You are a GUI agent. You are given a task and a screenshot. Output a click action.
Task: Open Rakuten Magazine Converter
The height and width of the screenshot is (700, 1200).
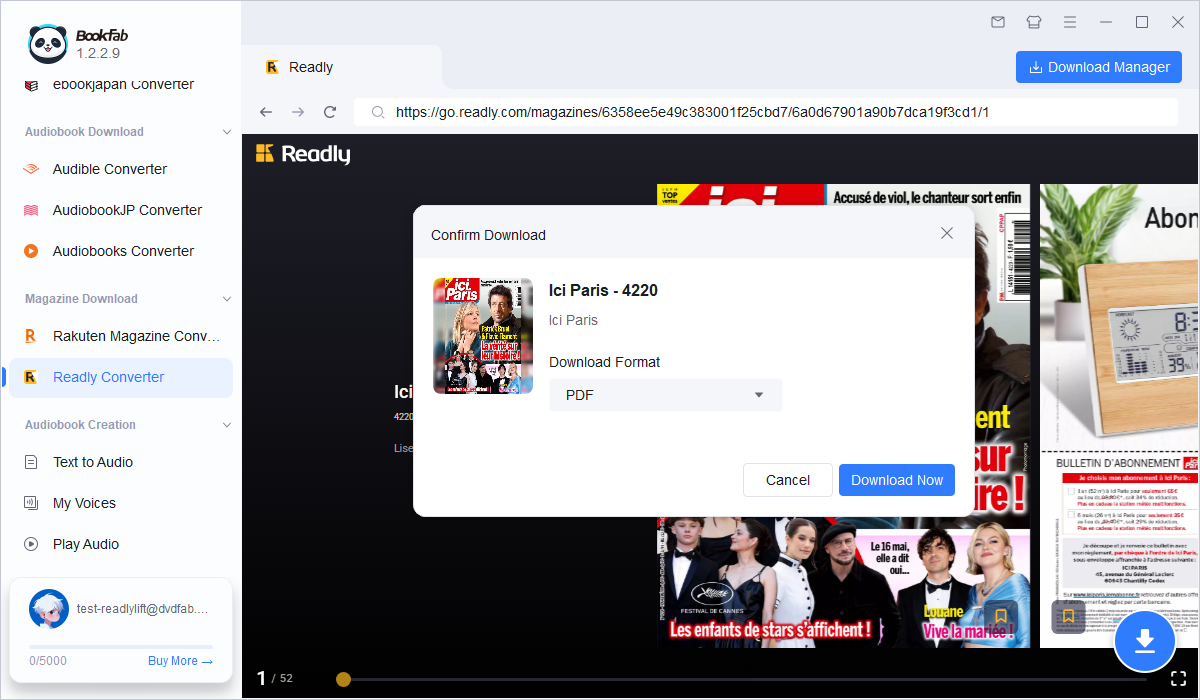121,336
